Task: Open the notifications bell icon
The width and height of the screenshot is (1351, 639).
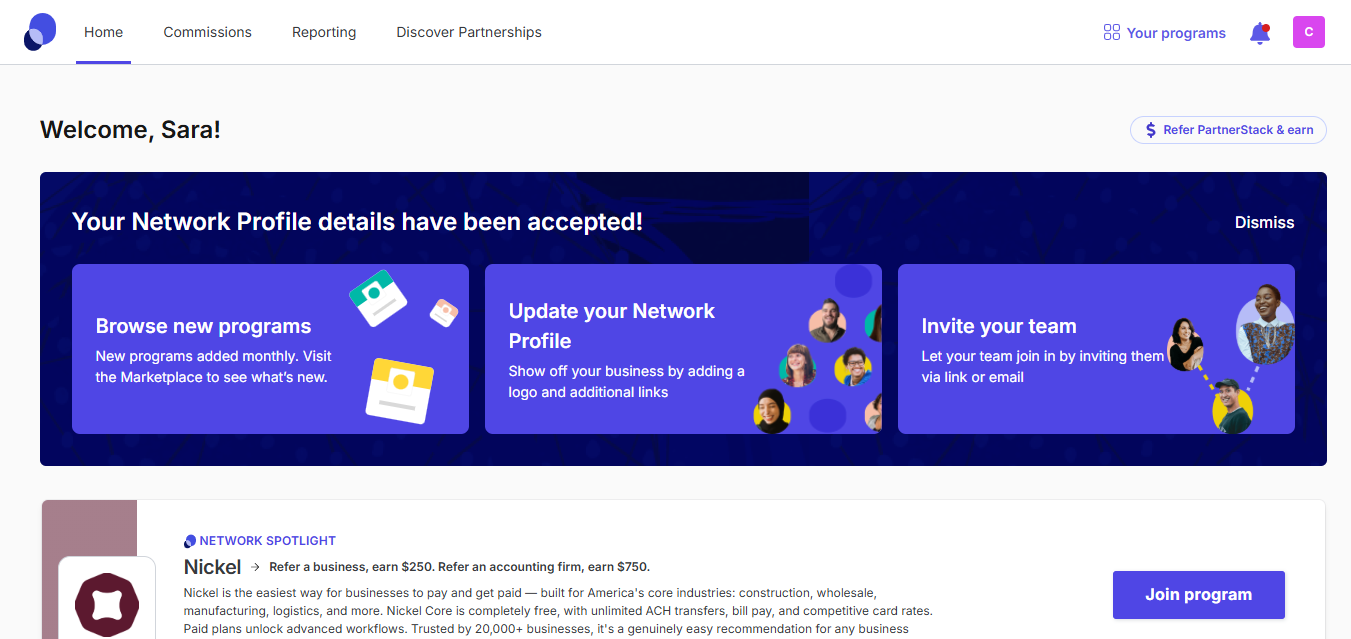Action: click(1260, 33)
